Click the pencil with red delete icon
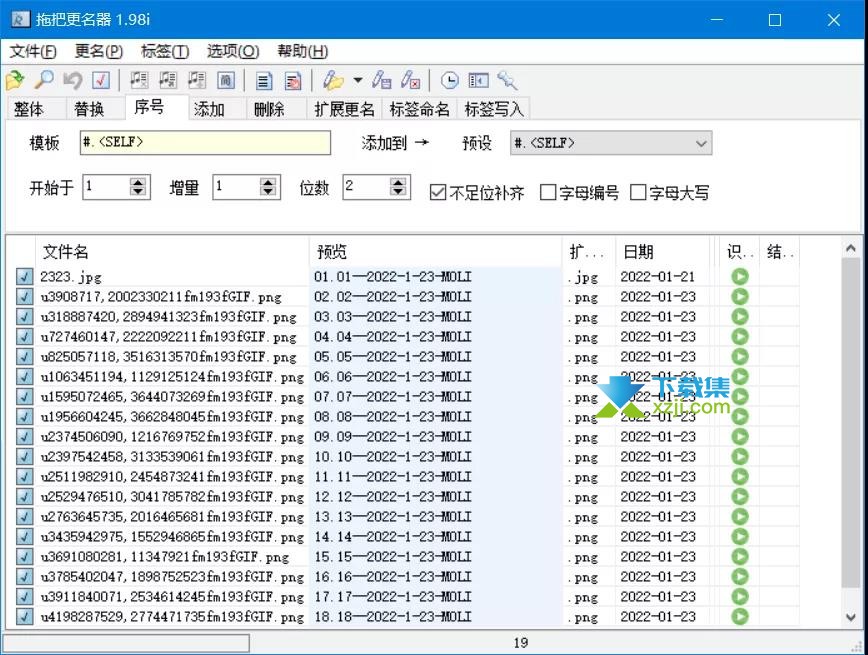The height and width of the screenshot is (655, 868). [410, 81]
